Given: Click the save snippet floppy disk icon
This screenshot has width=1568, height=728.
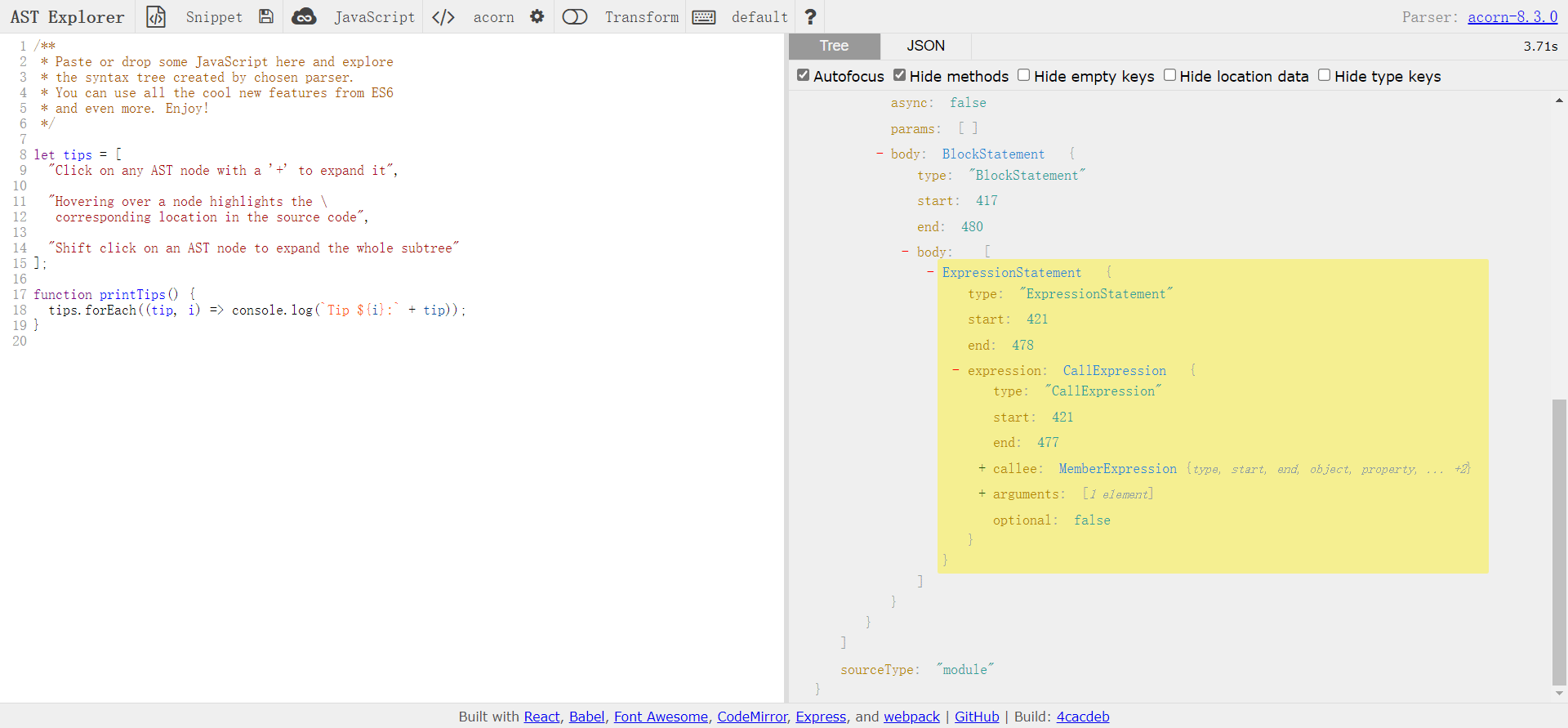Looking at the screenshot, I should pyautogui.click(x=266, y=16).
